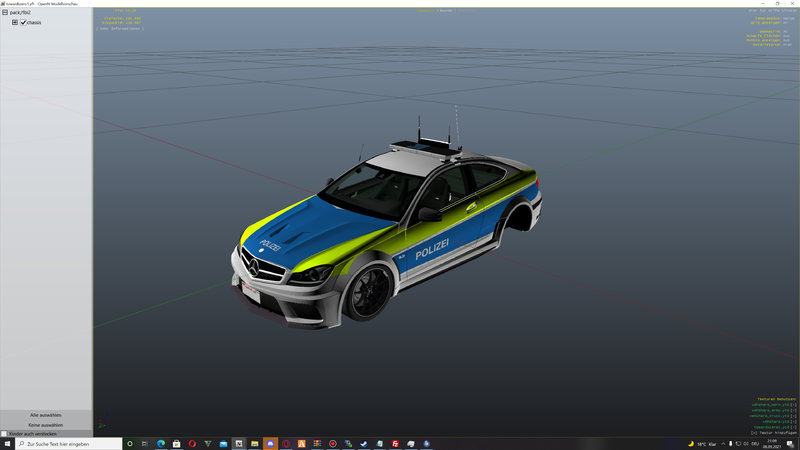The image size is (800, 450).
Task: Open Microsoft Store from the taskbar
Action: (177, 444)
